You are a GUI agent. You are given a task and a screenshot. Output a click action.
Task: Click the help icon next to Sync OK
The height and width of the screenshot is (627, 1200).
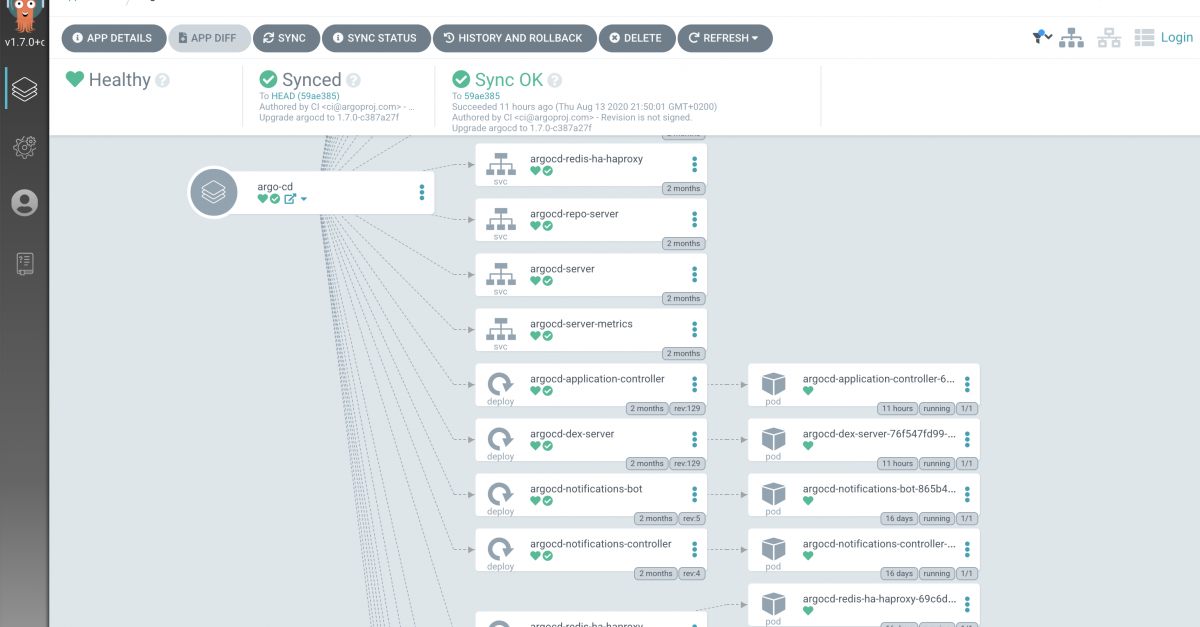pos(555,81)
